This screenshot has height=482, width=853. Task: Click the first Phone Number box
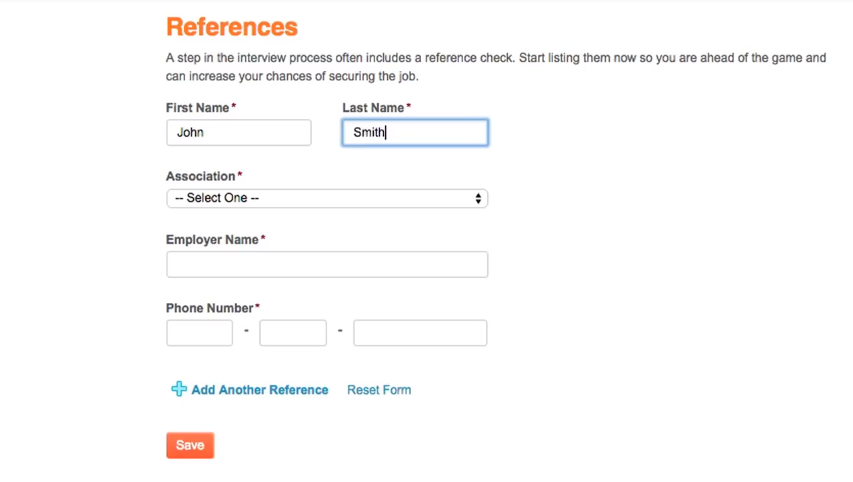(200, 333)
